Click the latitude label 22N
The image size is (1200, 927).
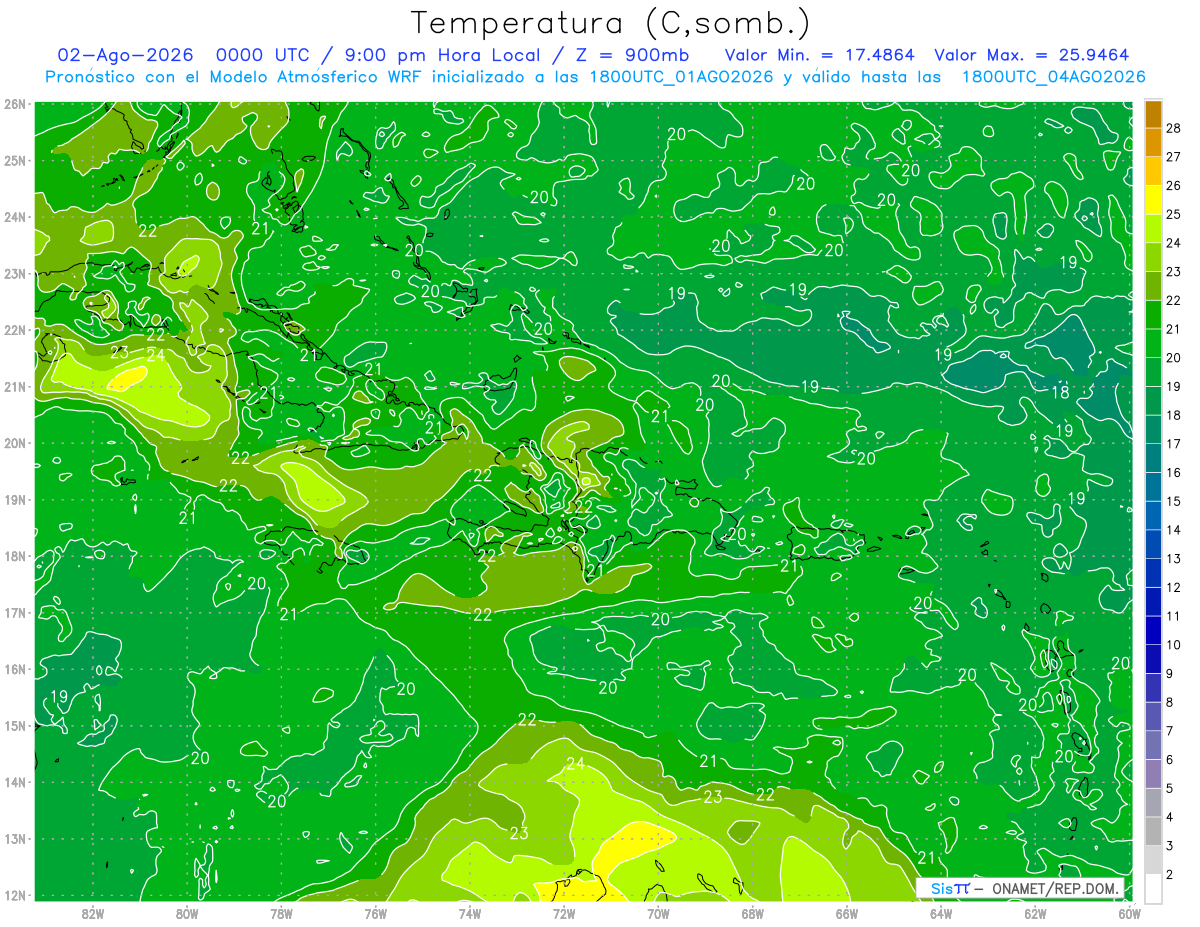pyautogui.click(x=15, y=330)
